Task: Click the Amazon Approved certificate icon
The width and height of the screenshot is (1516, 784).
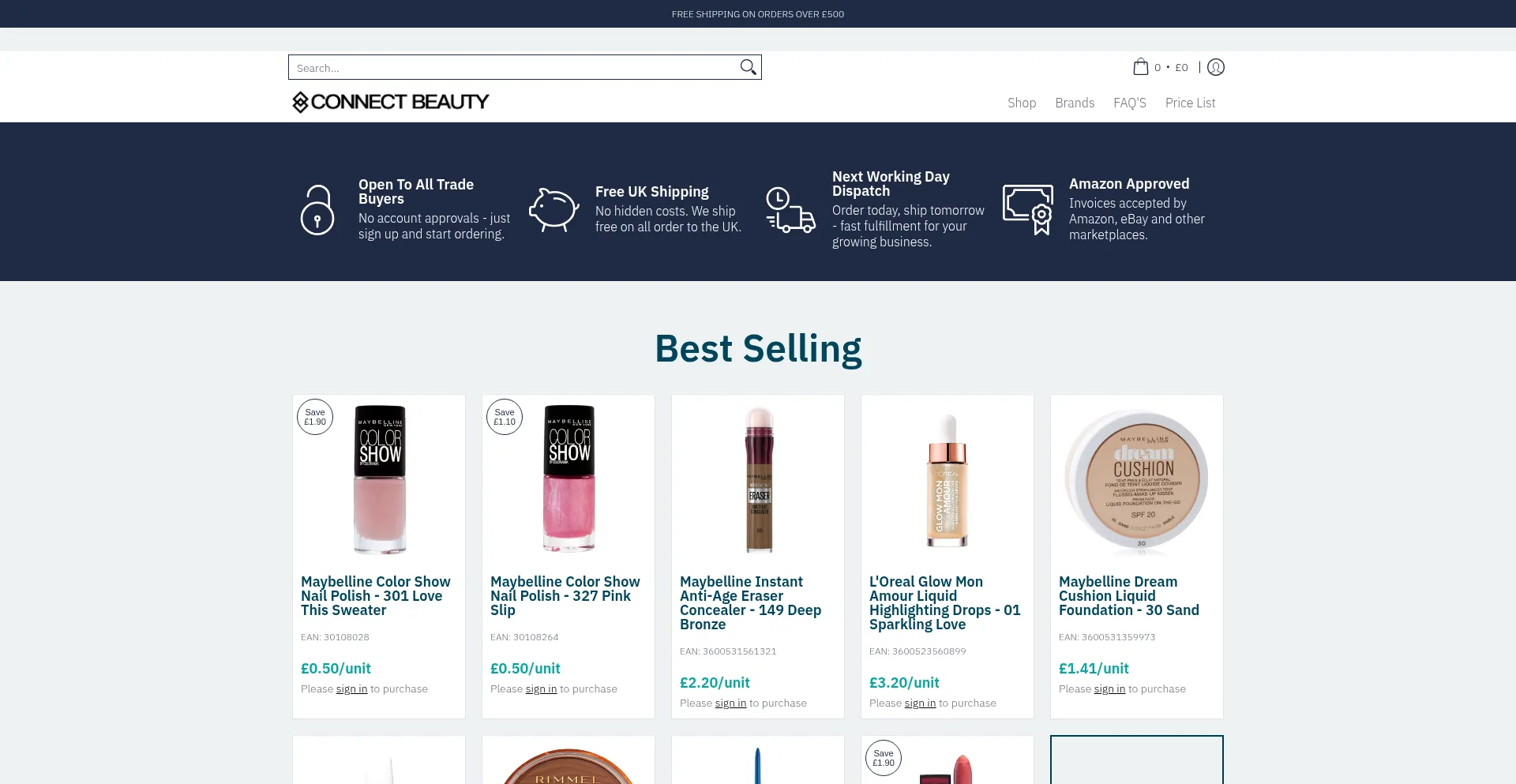Action: point(1027,209)
